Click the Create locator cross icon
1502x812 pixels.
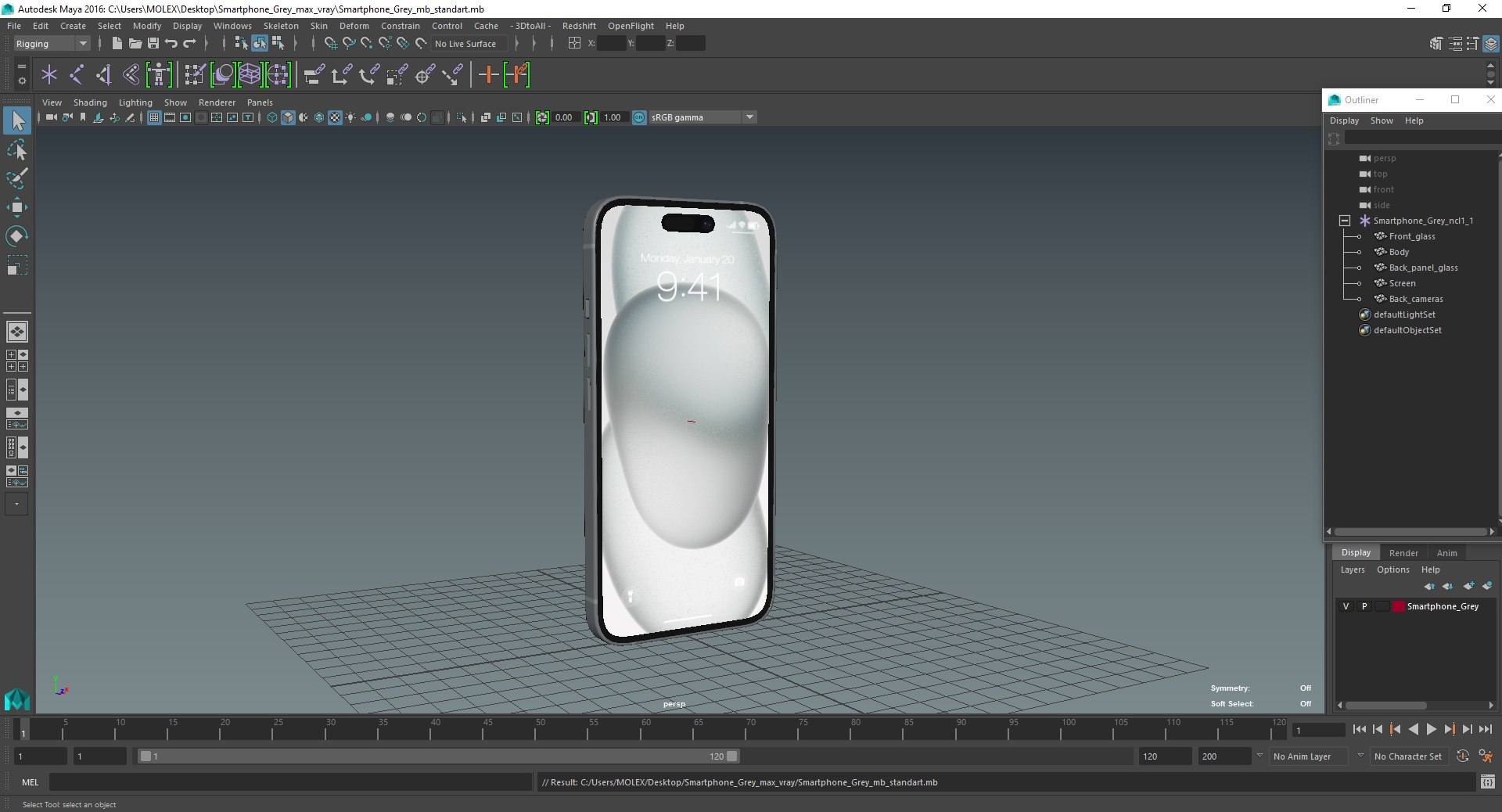[49, 74]
